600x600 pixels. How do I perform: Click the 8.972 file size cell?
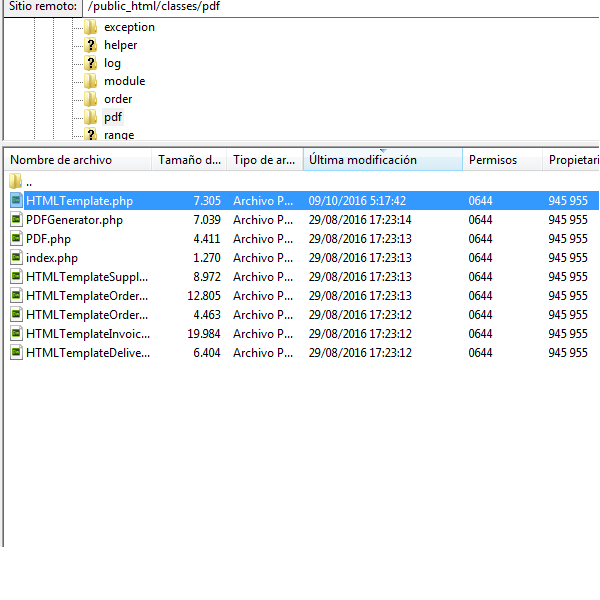207,277
